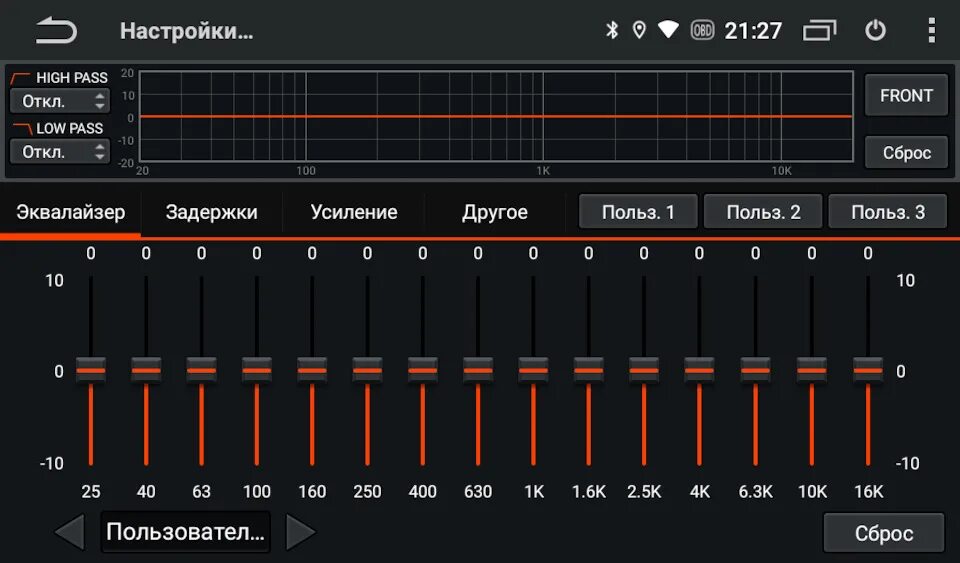Select the FRONT channel button

[x=906, y=95]
